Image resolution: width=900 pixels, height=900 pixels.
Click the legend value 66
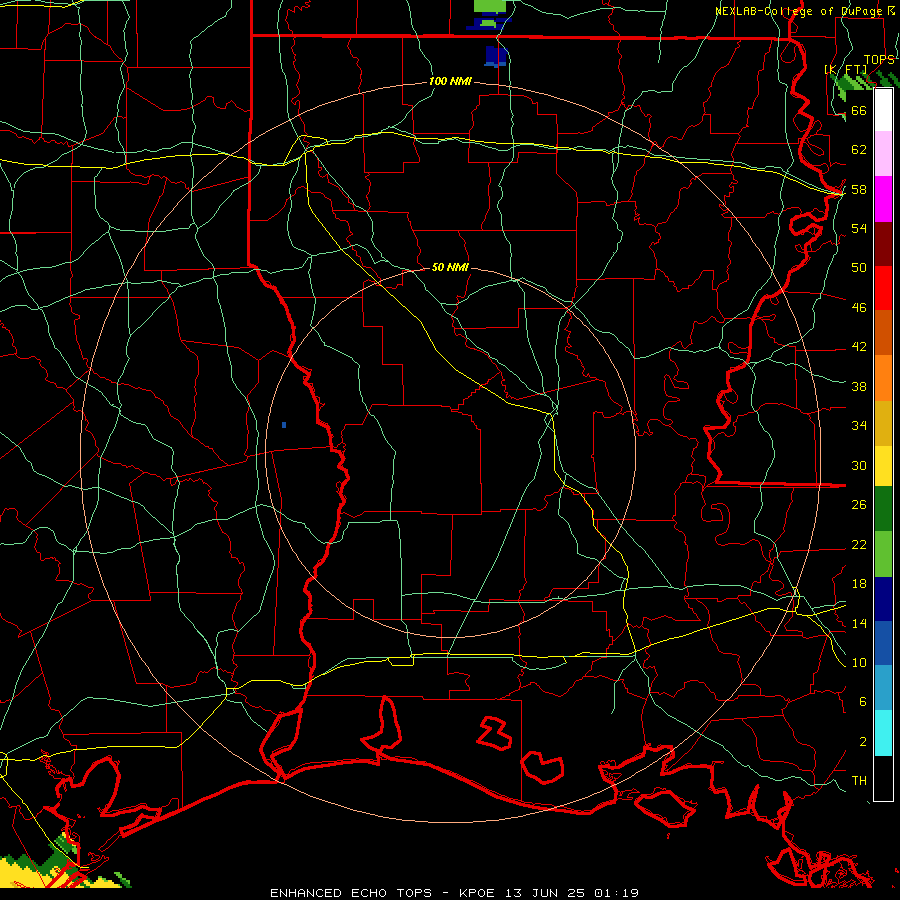coord(859,110)
